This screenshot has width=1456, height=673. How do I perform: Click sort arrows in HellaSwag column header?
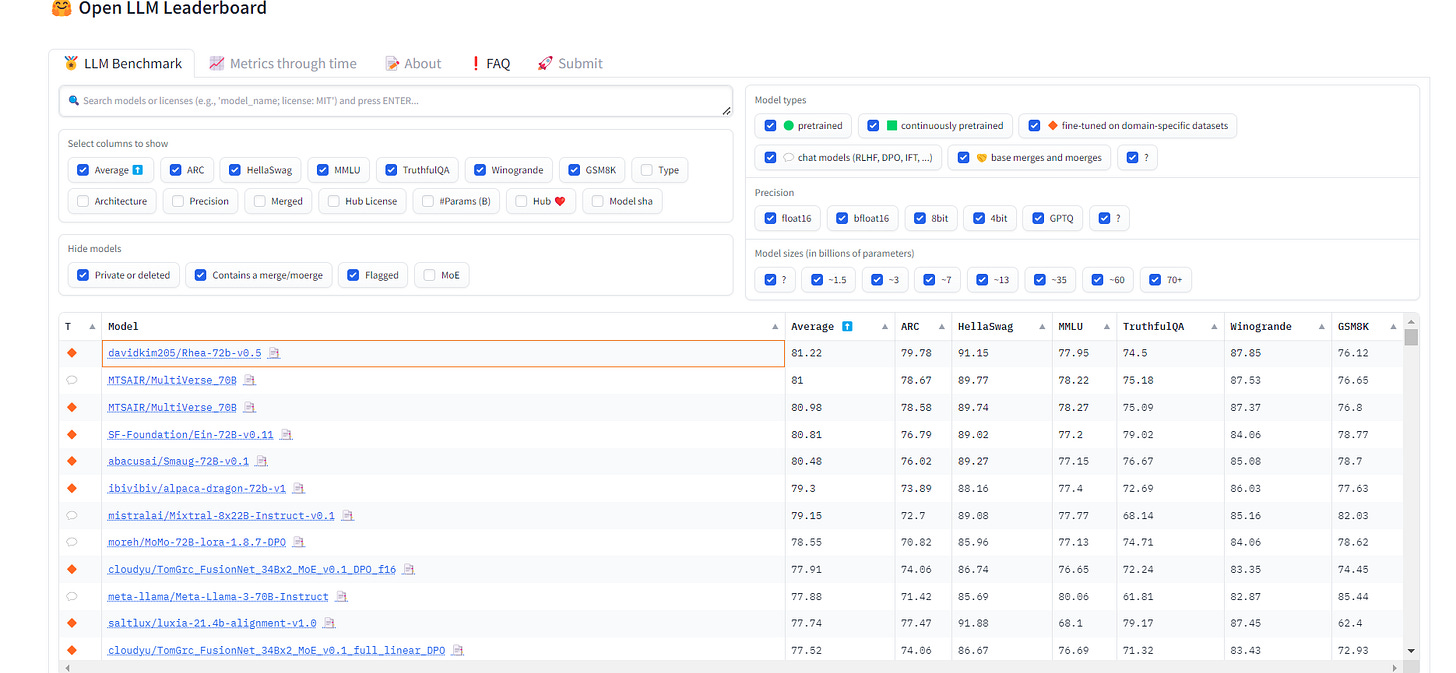[1042, 326]
